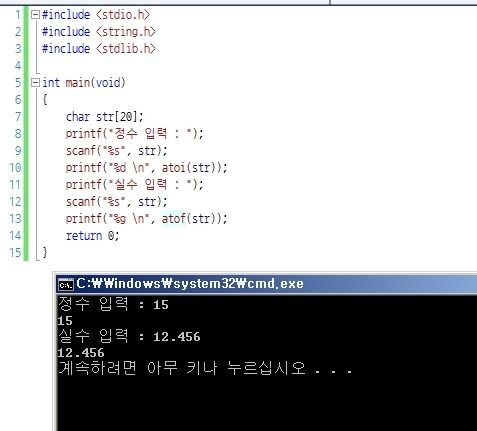Screen dimensions: 477x431
Task: Collapse the #include block at line 1
Action: tap(35, 15)
